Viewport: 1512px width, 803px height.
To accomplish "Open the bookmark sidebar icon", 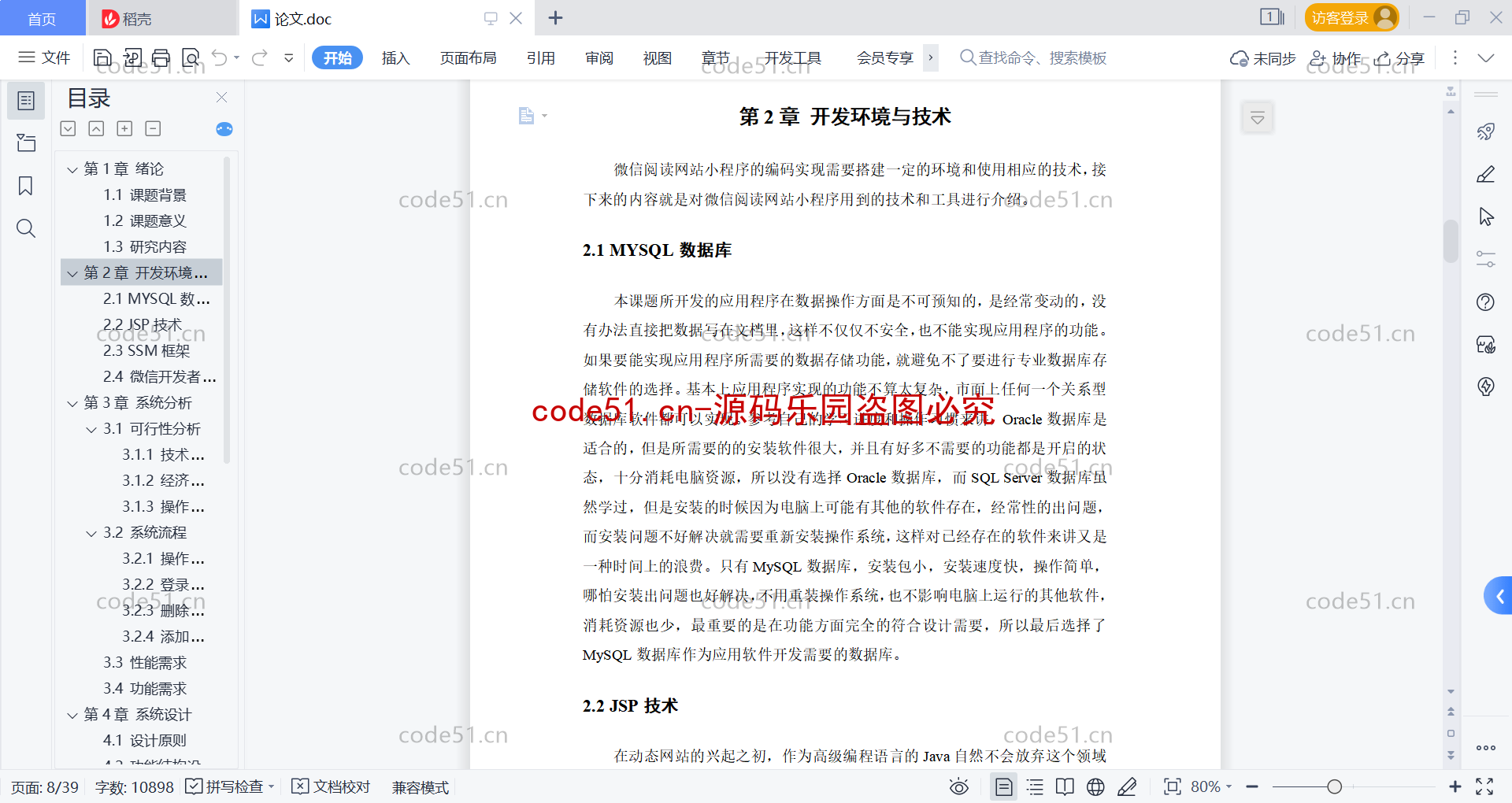I will pos(26,186).
